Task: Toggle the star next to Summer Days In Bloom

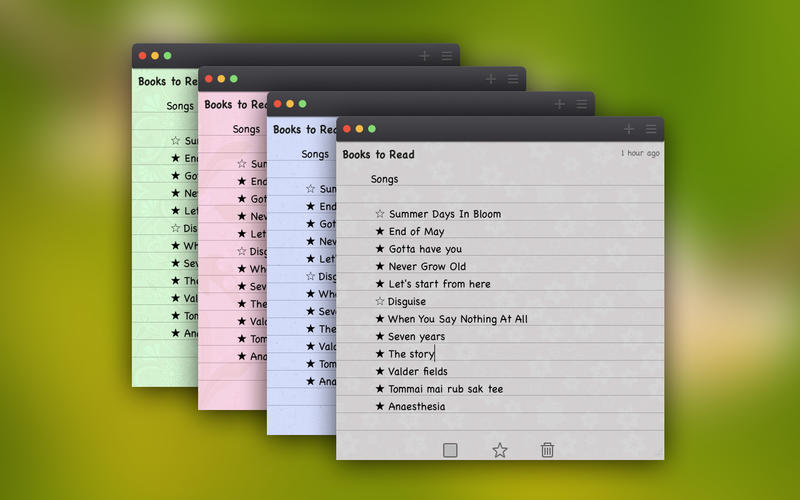Action: 380,214
